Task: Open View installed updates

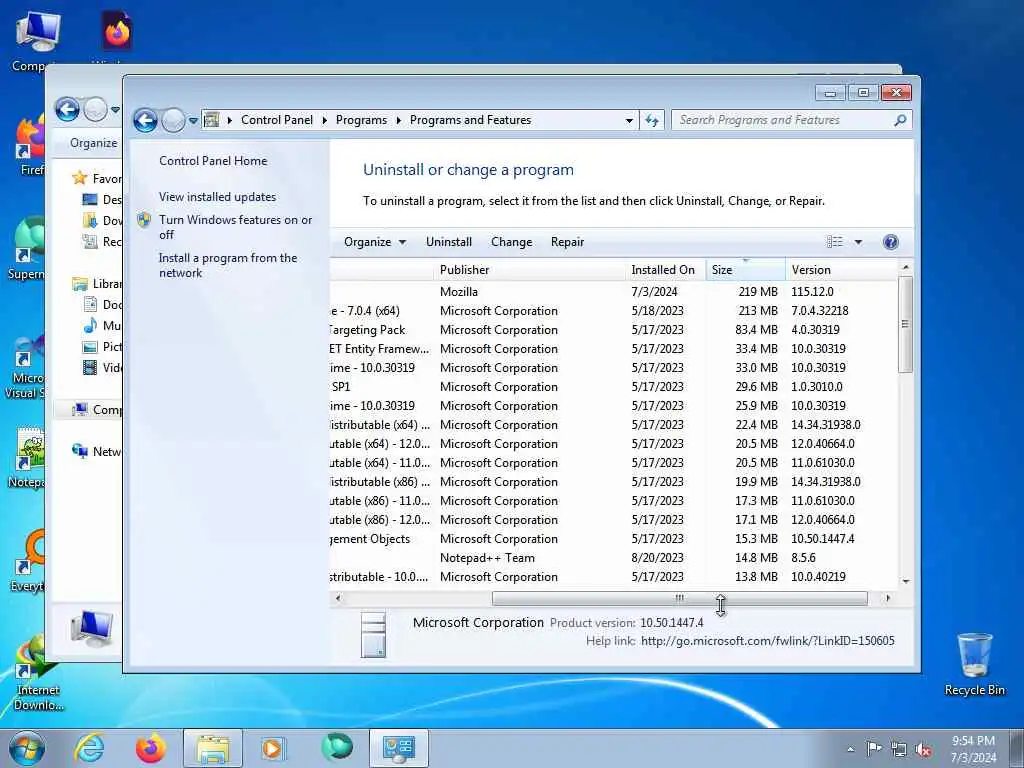Action: (x=217, y=197)
